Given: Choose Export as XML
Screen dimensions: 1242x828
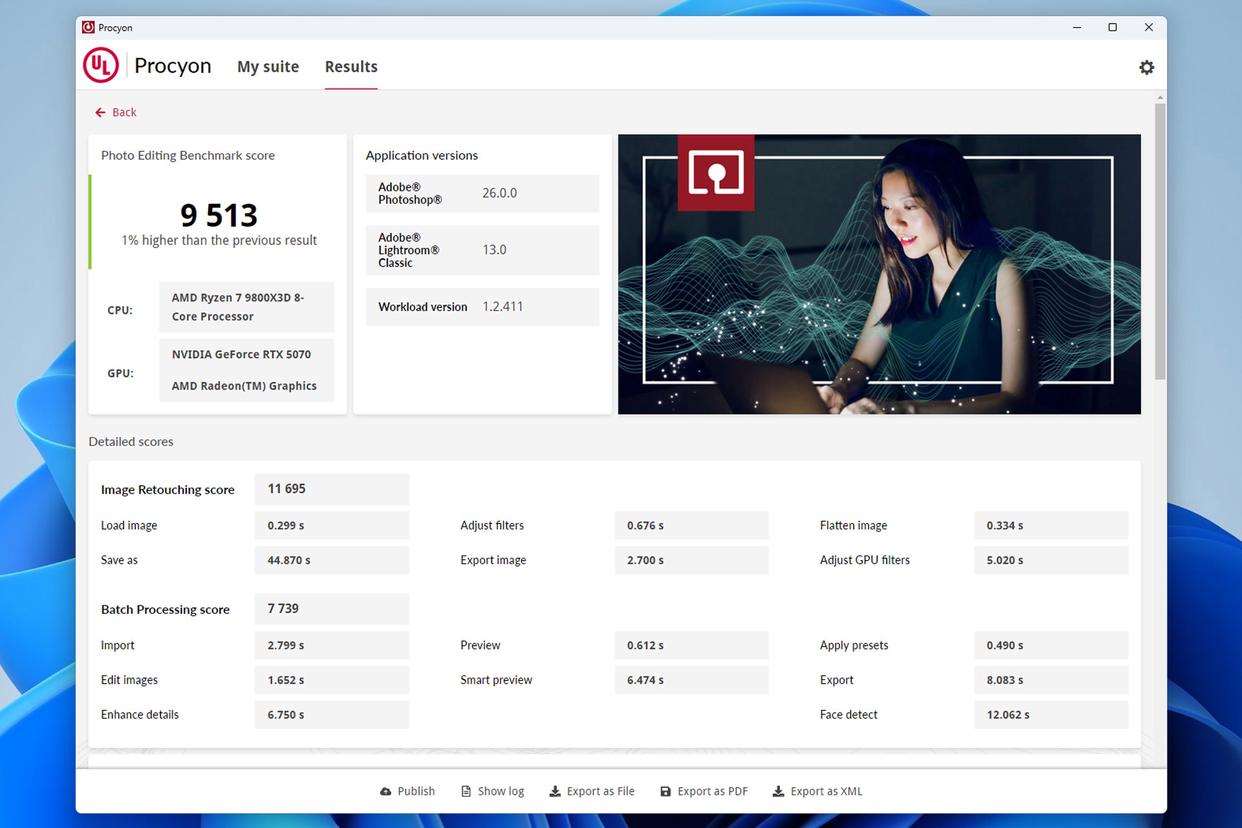Looking at the screenshot, I should (x=818, y=791).
